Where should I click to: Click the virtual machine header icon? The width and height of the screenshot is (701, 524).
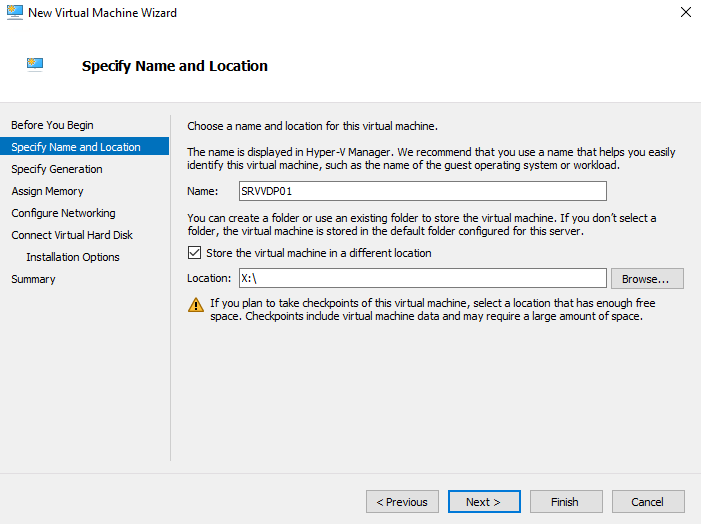(35, 65)
